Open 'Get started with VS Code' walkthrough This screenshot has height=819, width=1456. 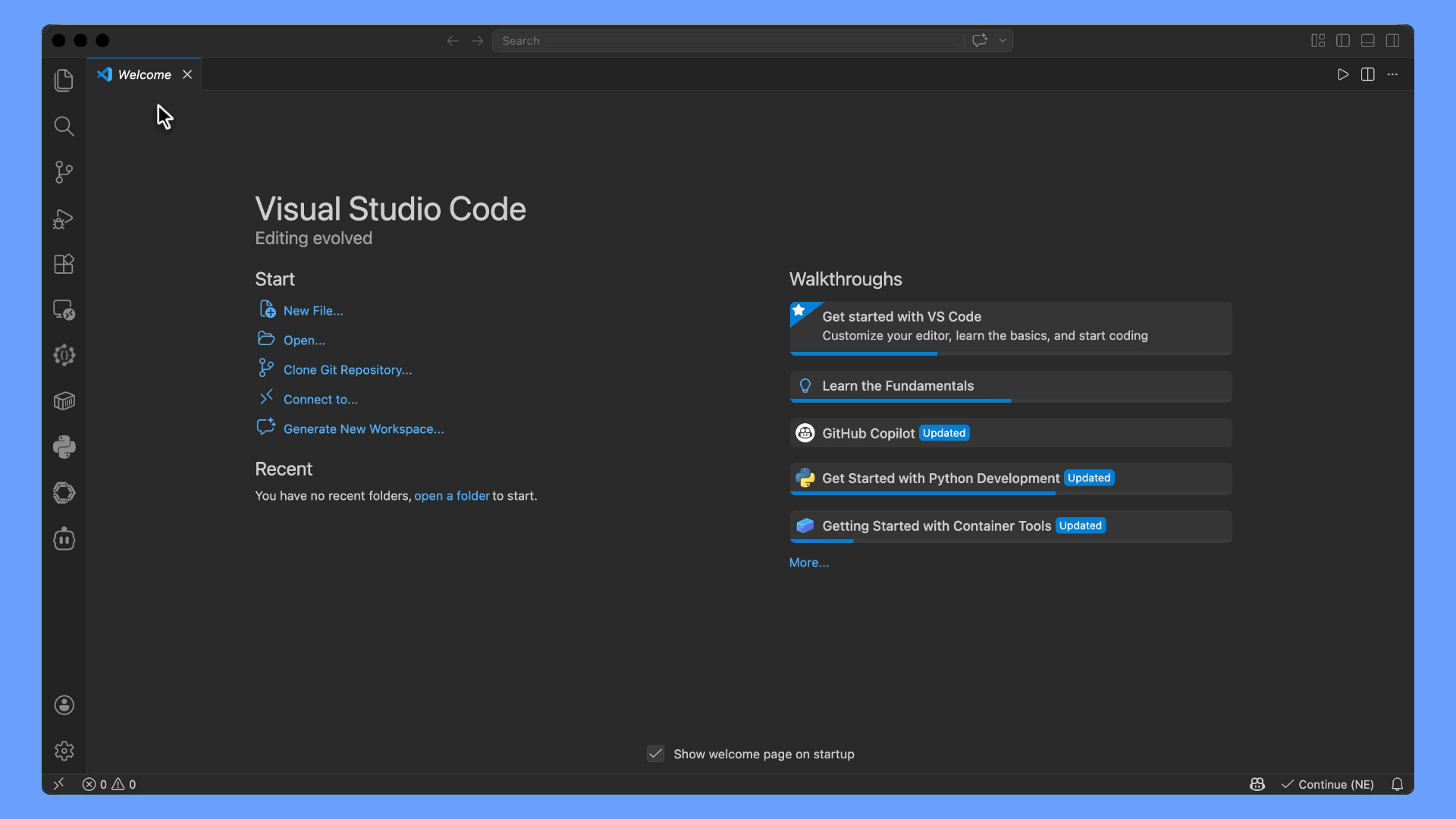coord(1011,328)
